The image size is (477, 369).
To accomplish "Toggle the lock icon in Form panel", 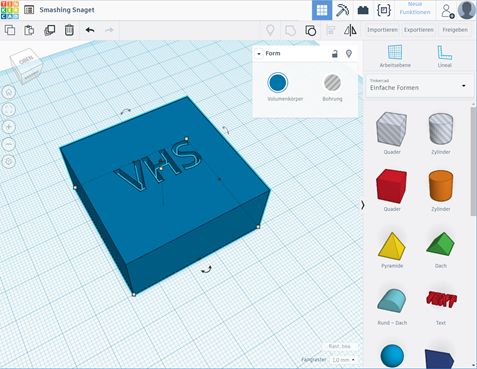I will click(x=335, y=54).
